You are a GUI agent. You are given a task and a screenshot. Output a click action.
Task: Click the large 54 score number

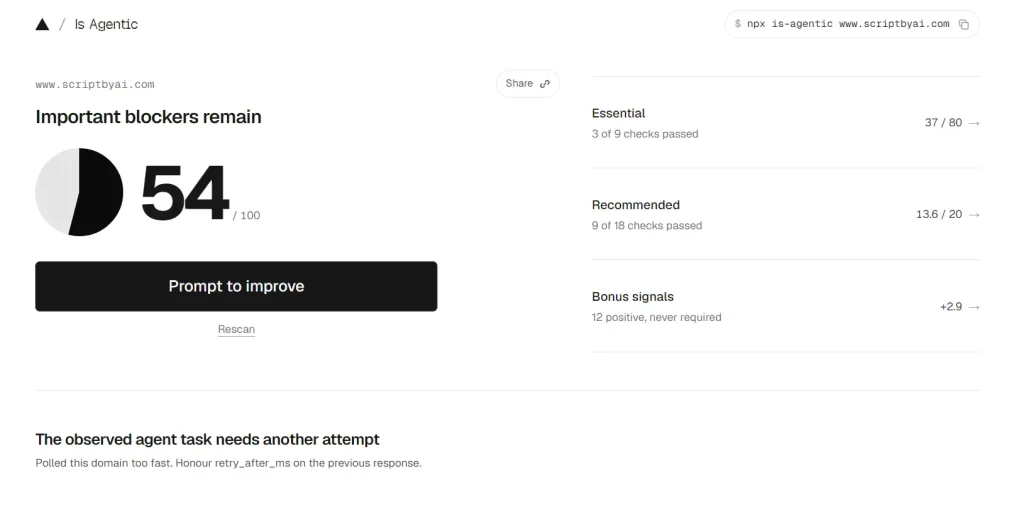pyautogui.click(x=184, y=193)
